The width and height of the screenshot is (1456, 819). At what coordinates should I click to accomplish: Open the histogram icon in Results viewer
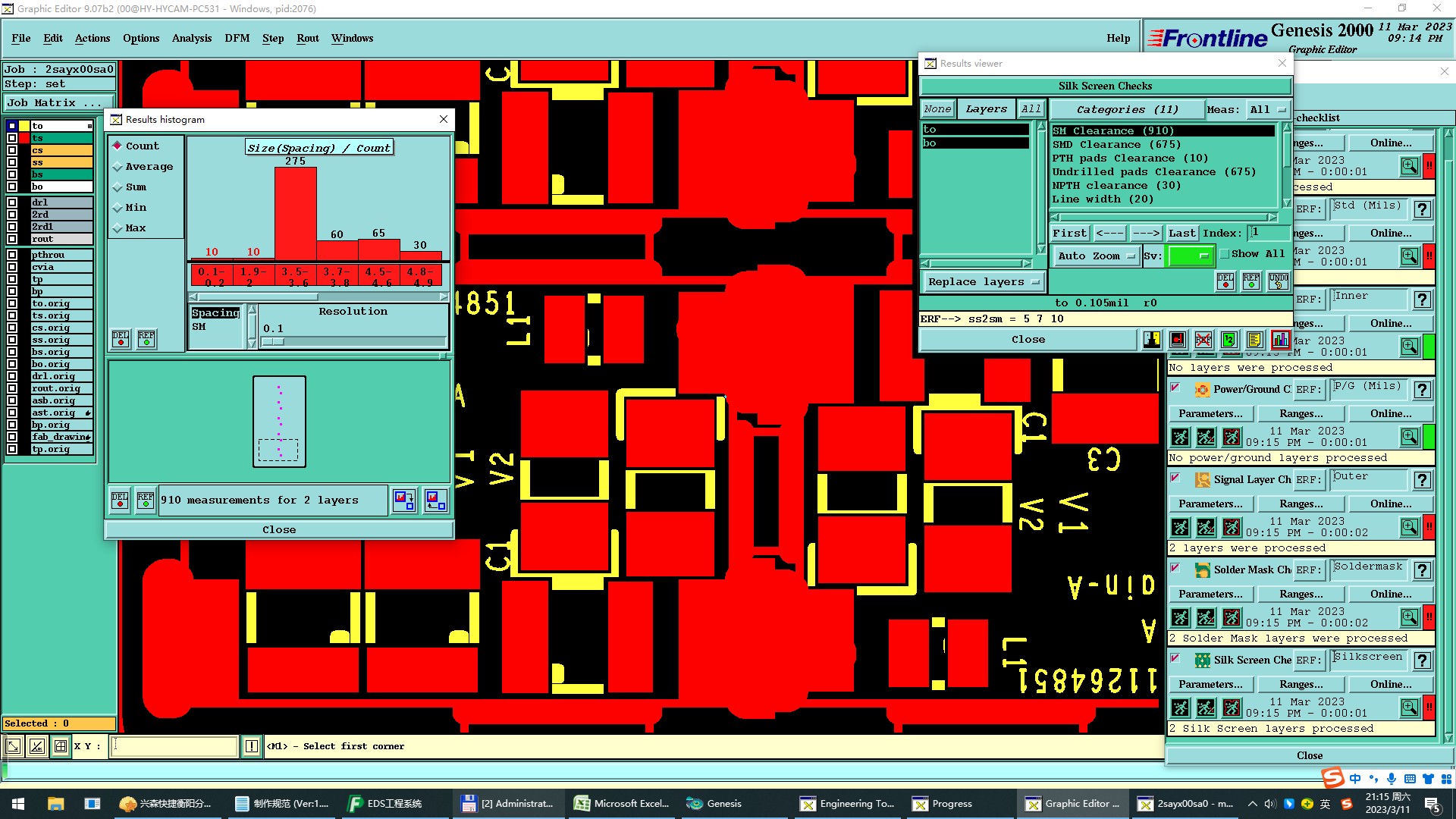click(1280, 340)
